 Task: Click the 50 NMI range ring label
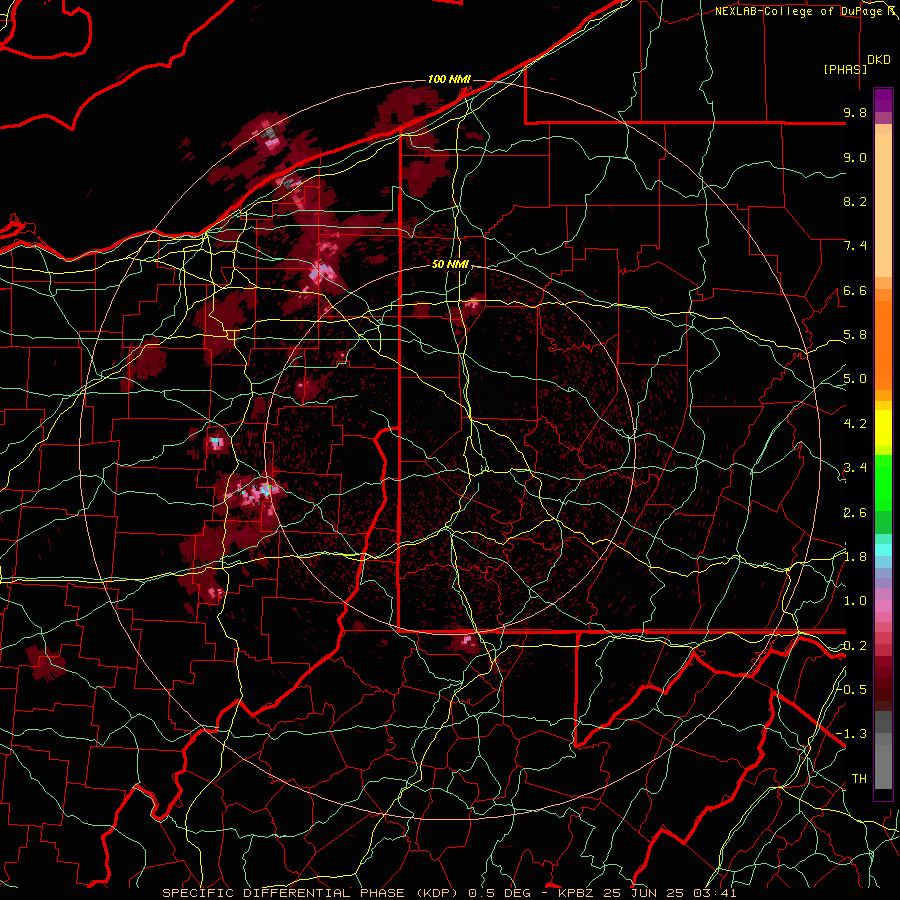tap(450, 265)
